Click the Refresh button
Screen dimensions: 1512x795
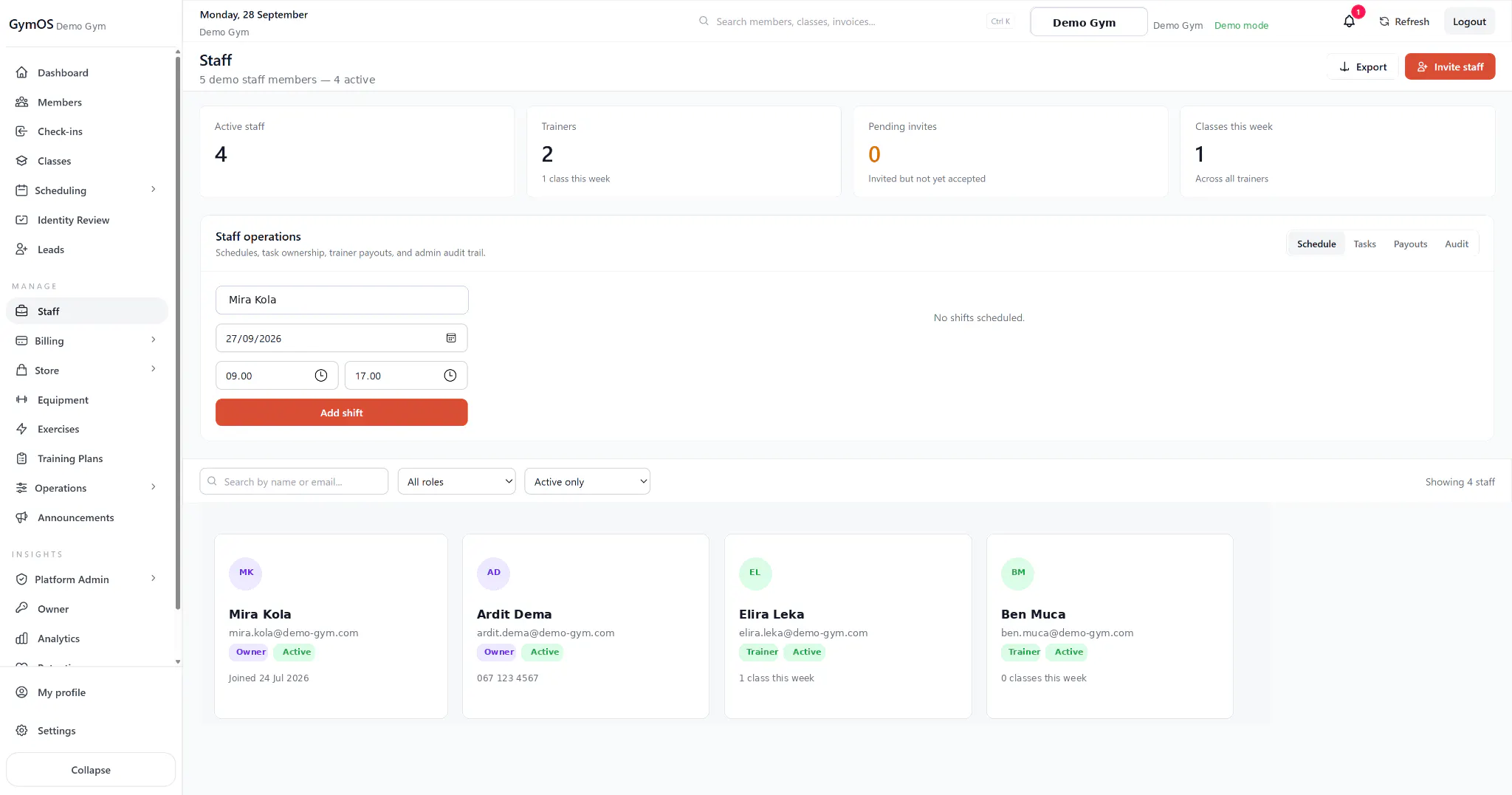click(1403, 21)
